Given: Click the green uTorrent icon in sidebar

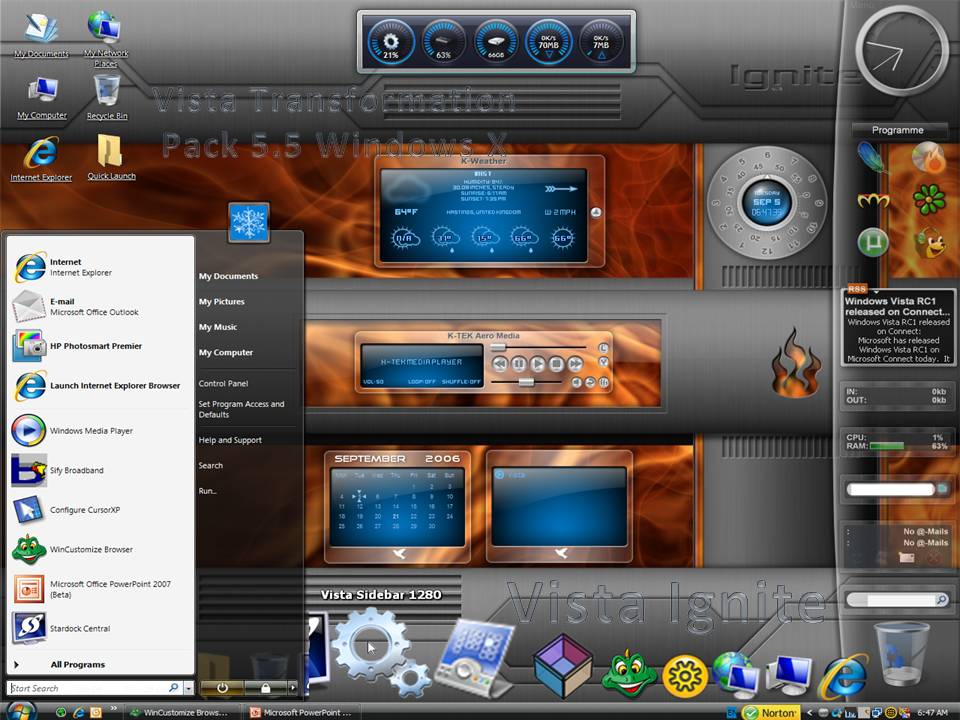Looking at the screenshot, I should click(x=873, y=242).
